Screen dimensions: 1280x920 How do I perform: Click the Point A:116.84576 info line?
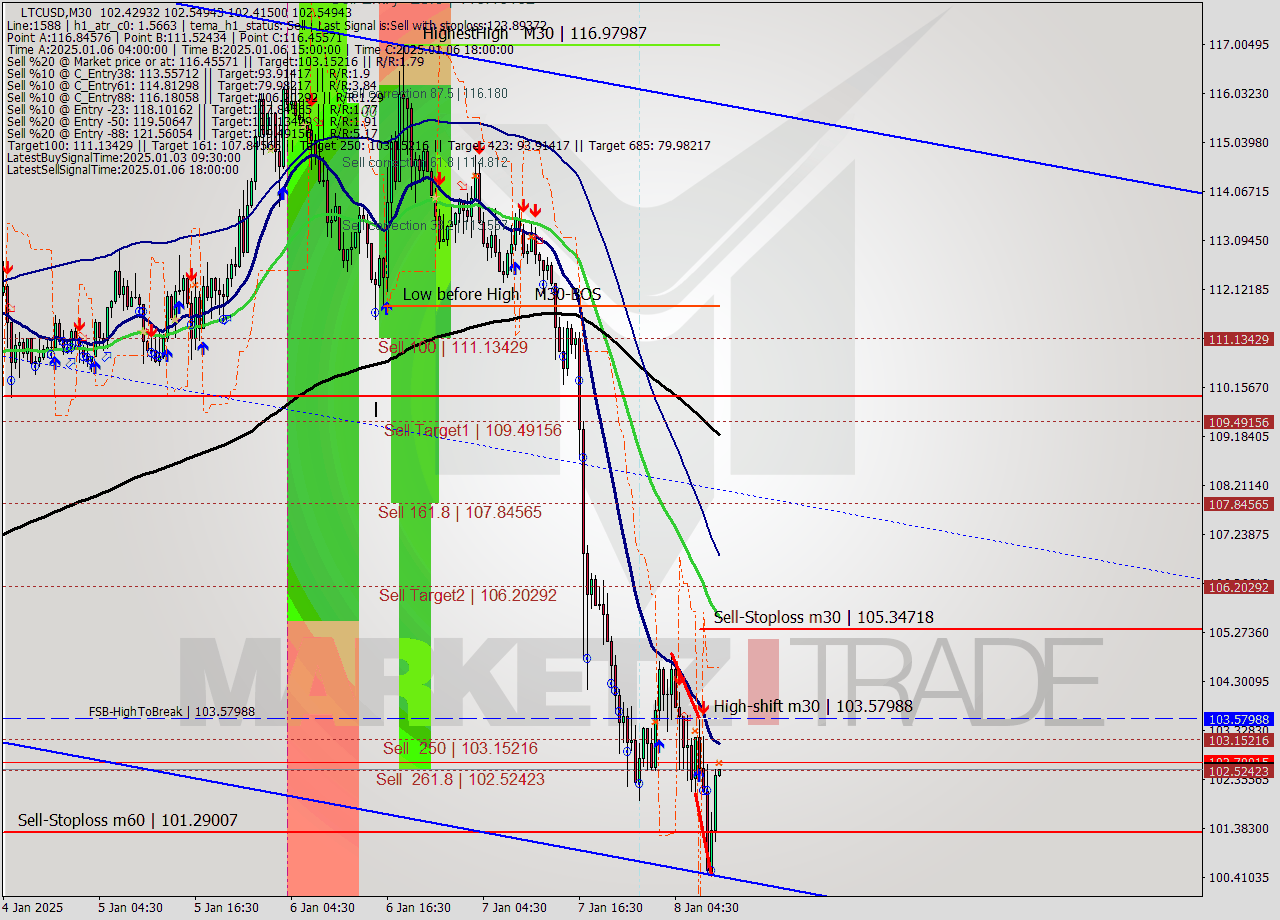coord(174,37)
